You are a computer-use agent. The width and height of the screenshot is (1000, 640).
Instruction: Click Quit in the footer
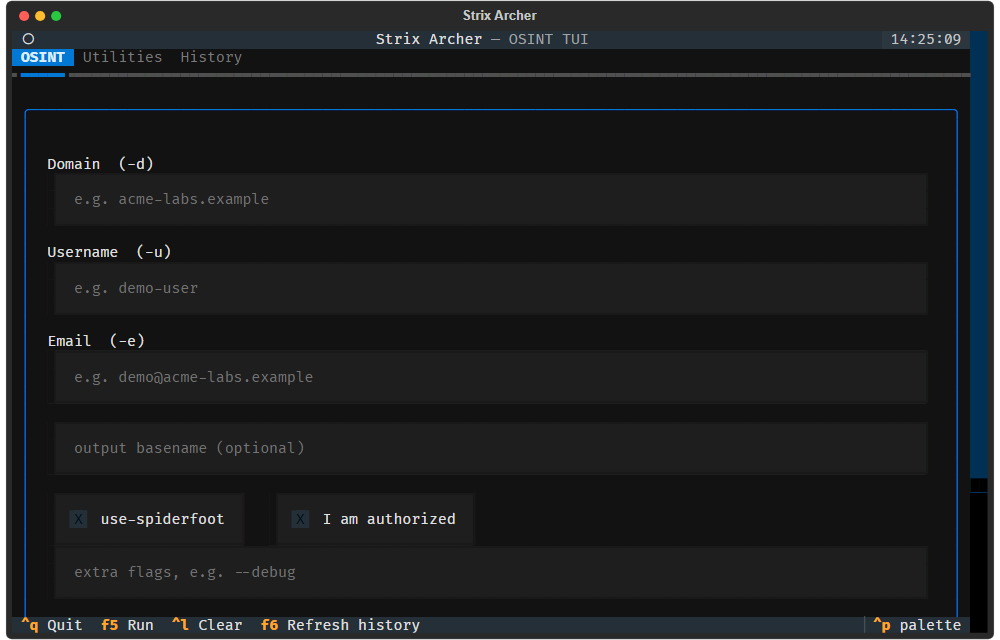point(52,625)
